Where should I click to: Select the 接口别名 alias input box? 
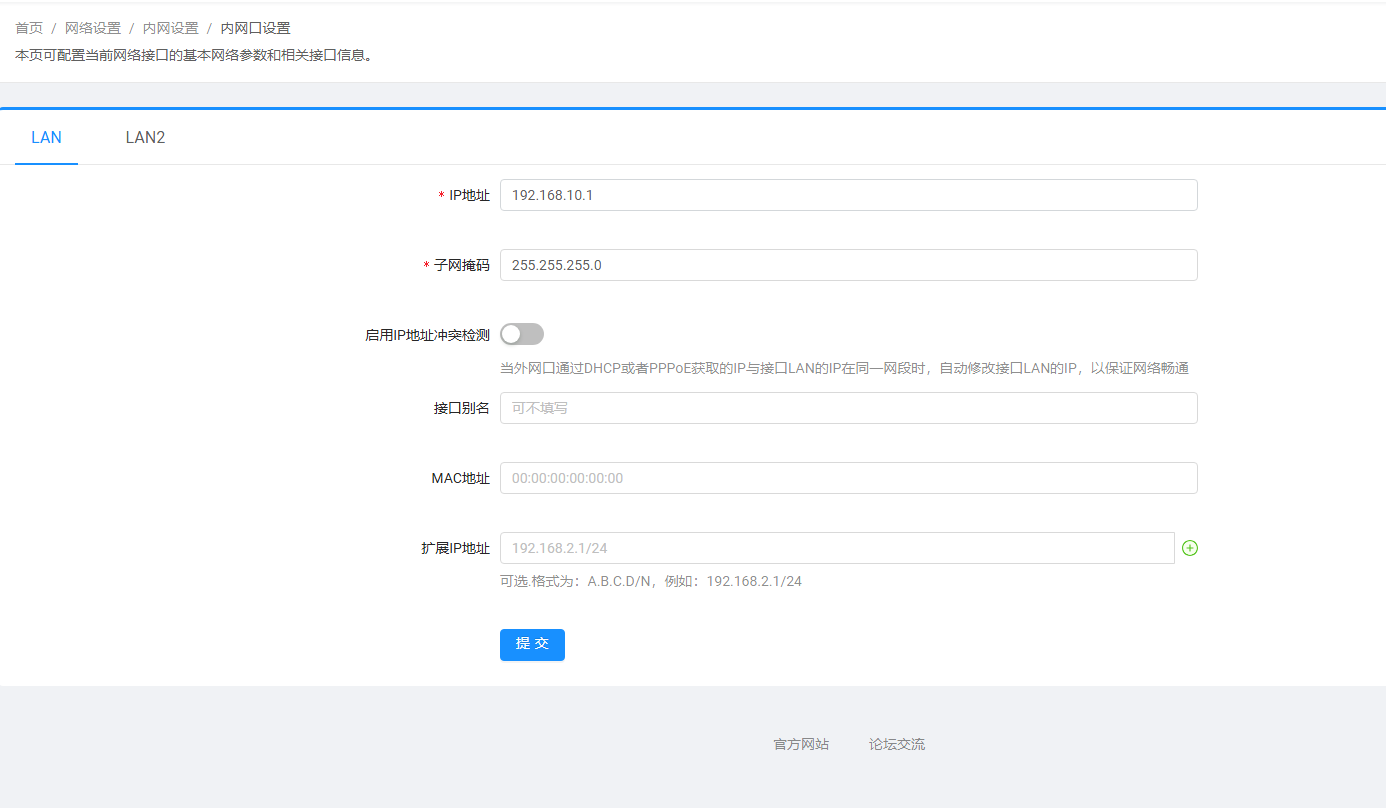pyautogui.click(x=848, y=408)
